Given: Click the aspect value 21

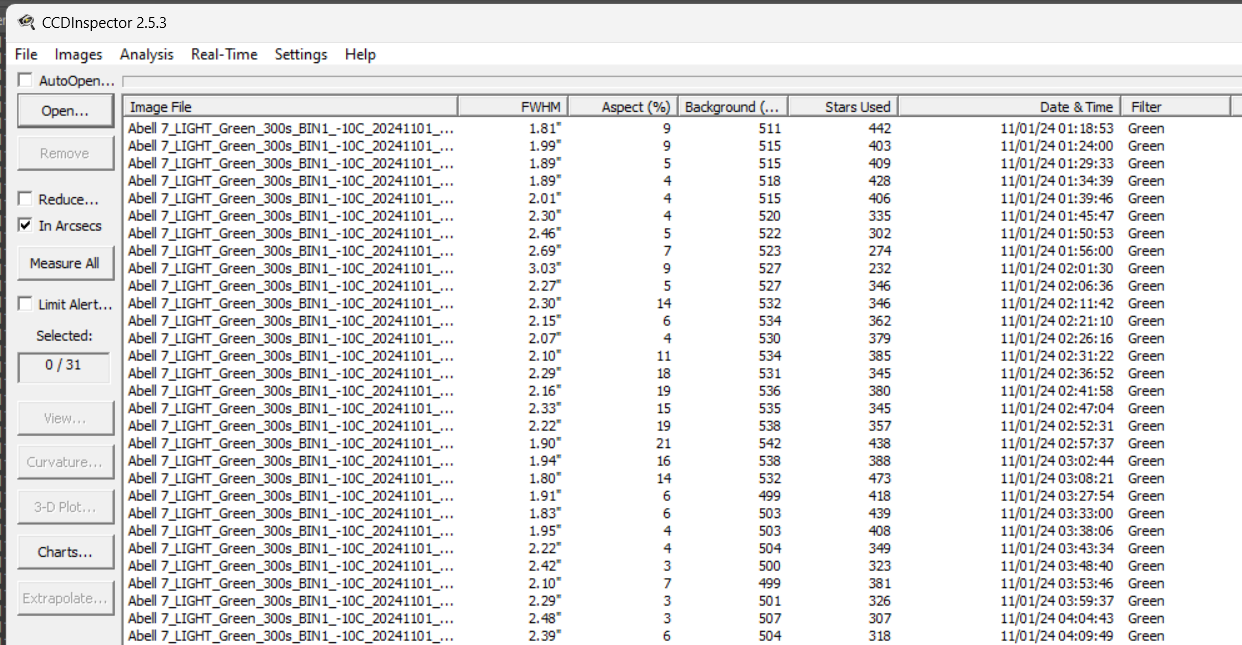Looking at the screenshot, I should pos(663,443).
